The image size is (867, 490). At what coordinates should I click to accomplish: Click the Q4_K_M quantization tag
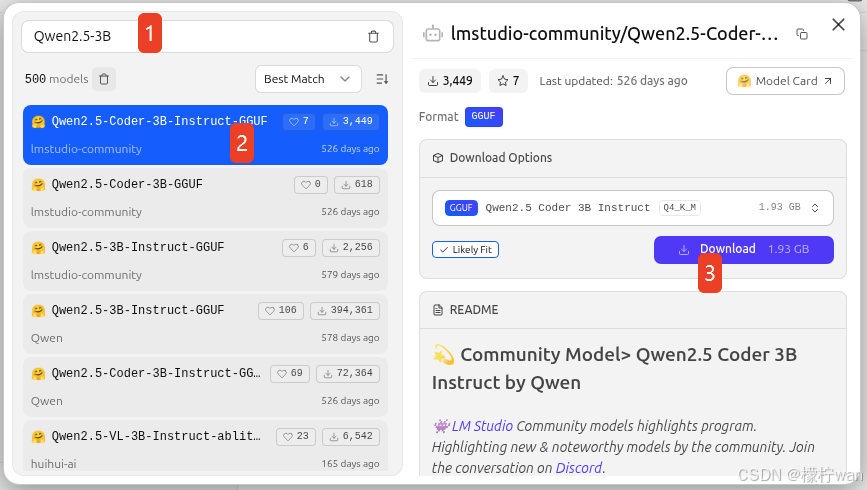(x=680, y=207)
